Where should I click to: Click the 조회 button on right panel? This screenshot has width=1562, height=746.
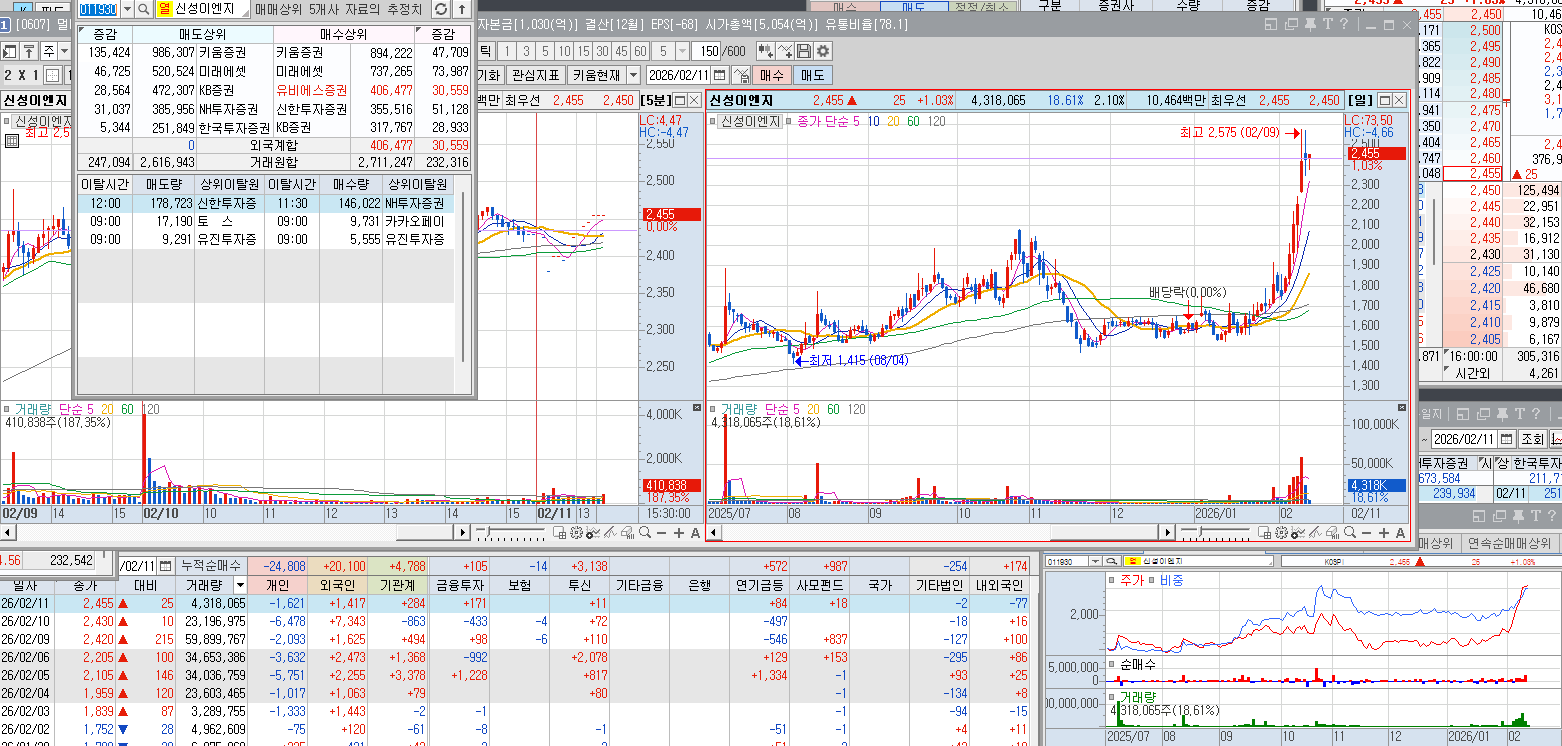[1532, 439]
